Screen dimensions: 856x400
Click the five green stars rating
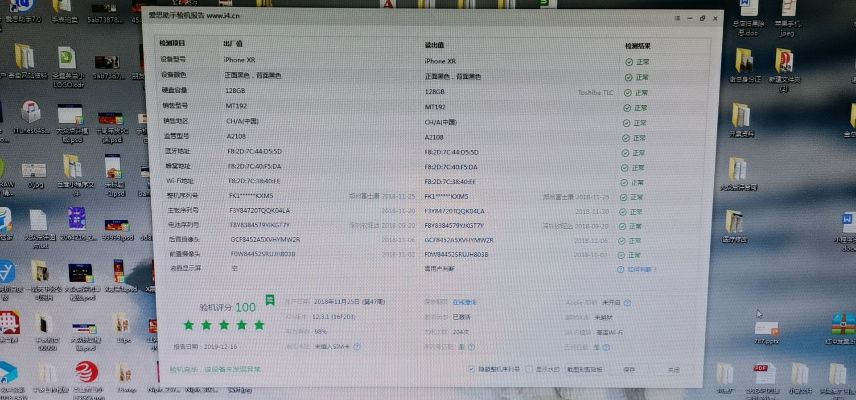pos(225,325)
